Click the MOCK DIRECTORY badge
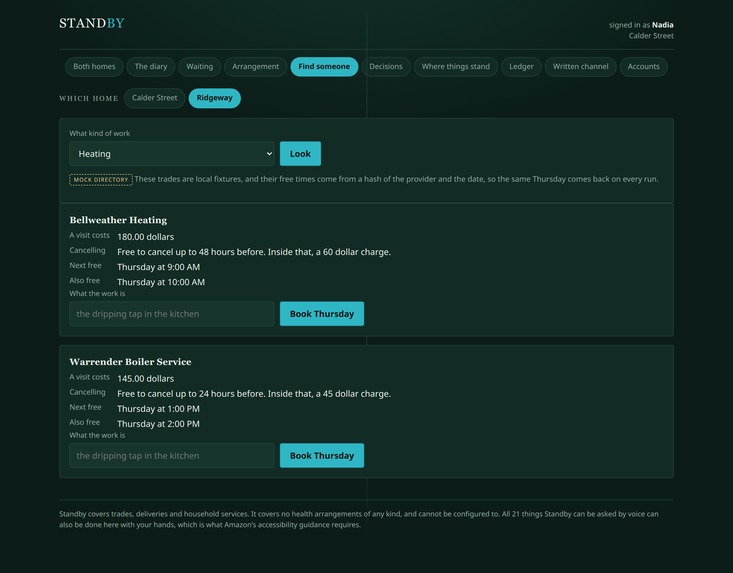This screenshot has height=573, width=733. [101, 179]
